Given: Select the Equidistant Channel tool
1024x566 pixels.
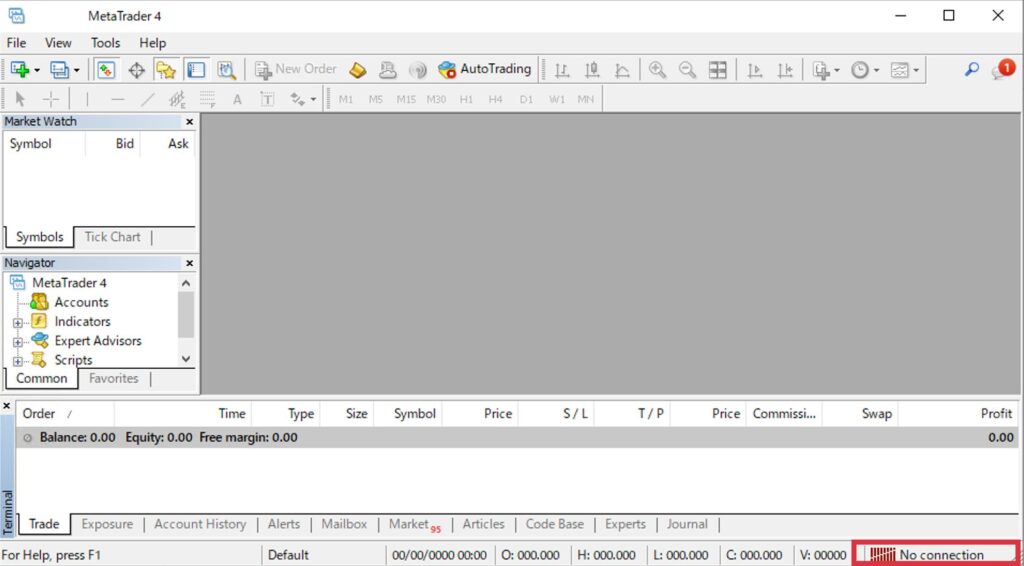Looking at the screenshot, I should (178, 99).
